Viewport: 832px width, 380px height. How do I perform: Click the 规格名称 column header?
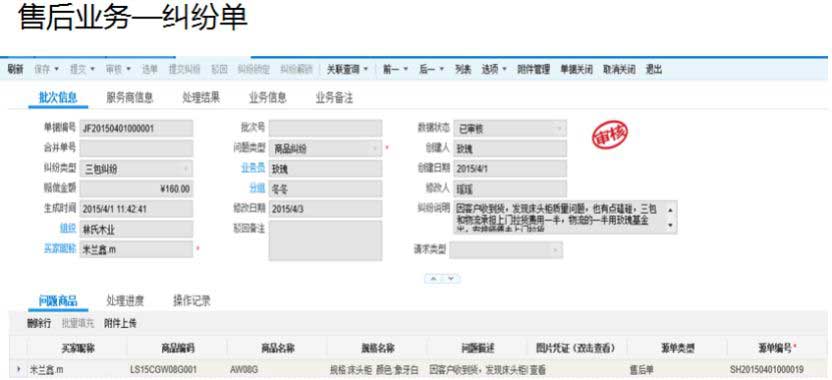pyautogui.click(x=377, y=349)
